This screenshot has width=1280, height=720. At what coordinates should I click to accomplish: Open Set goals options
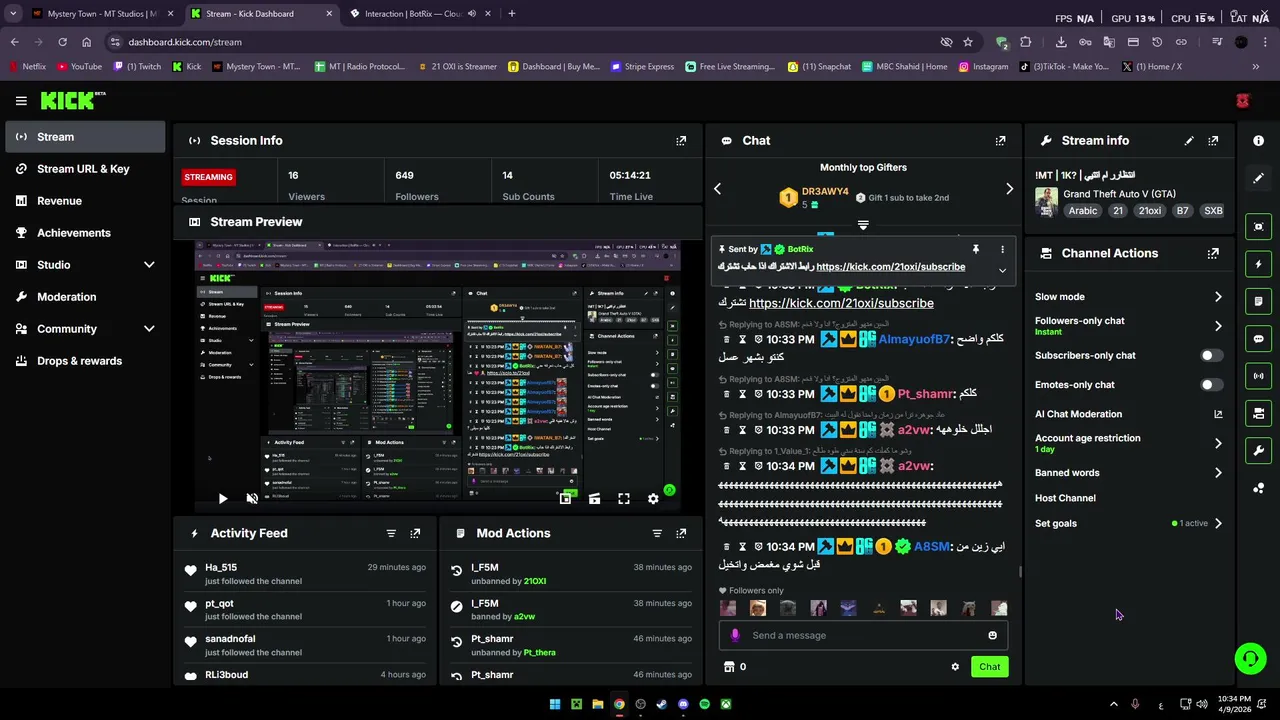[1128, 524]
